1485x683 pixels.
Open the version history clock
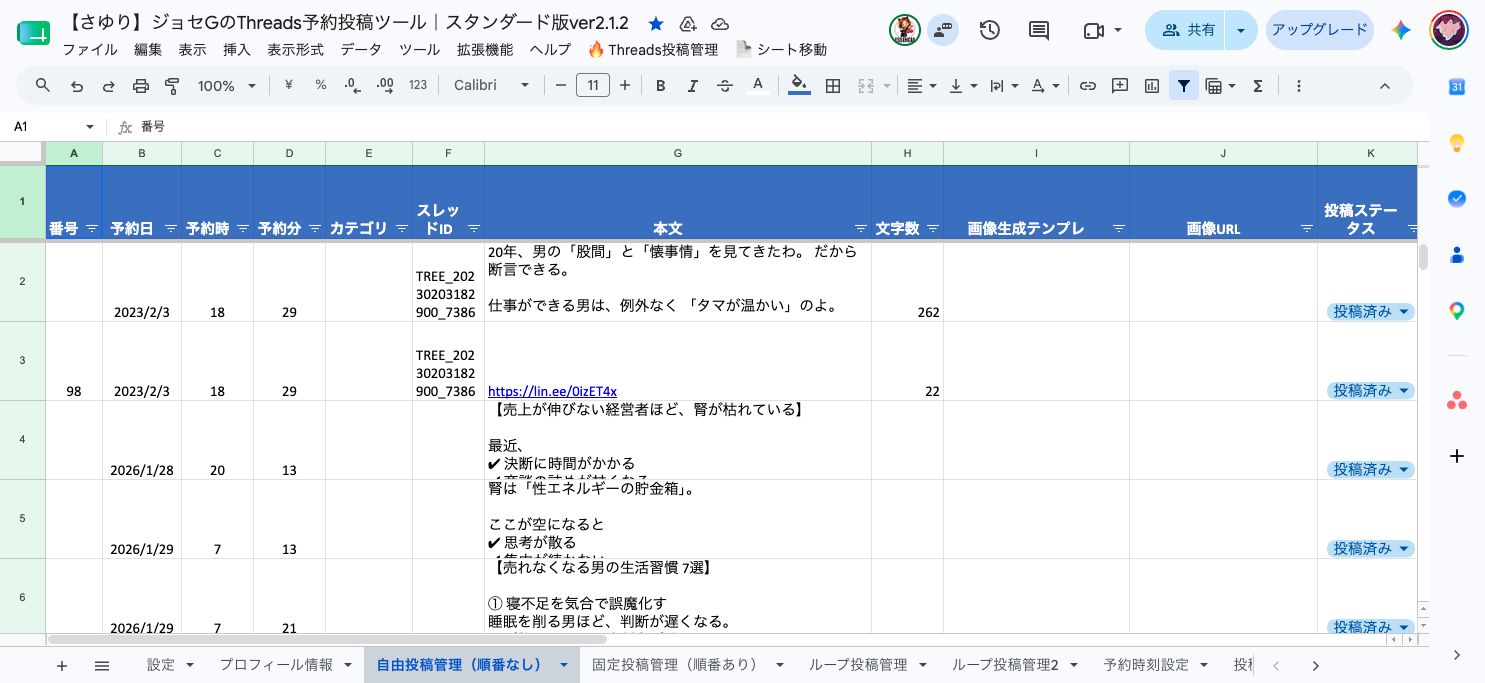pyautogui.click(x=990, y=30)
